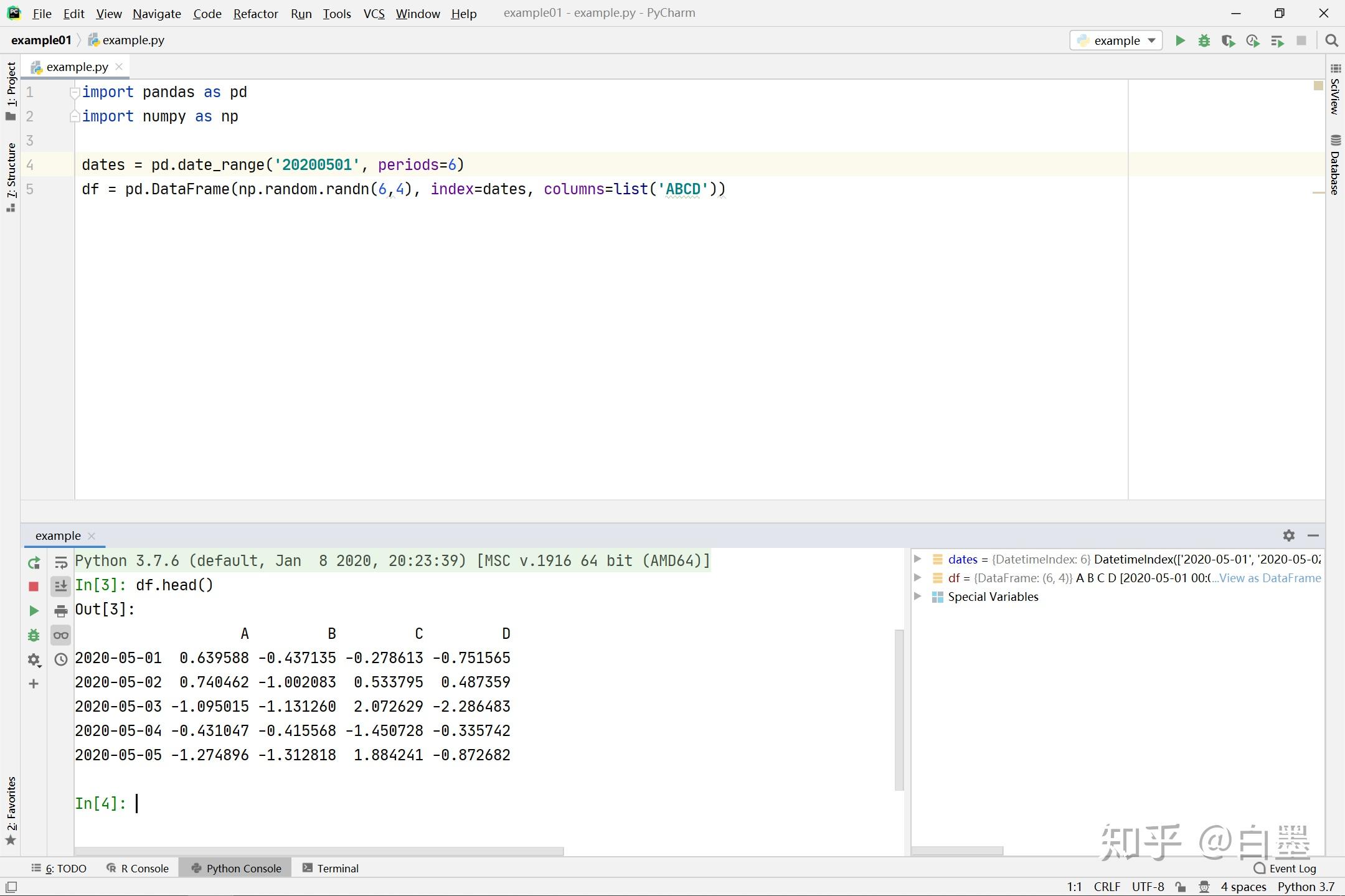Stop the console with red square
The image size is (1345, 896).
(x=34, y=587)
